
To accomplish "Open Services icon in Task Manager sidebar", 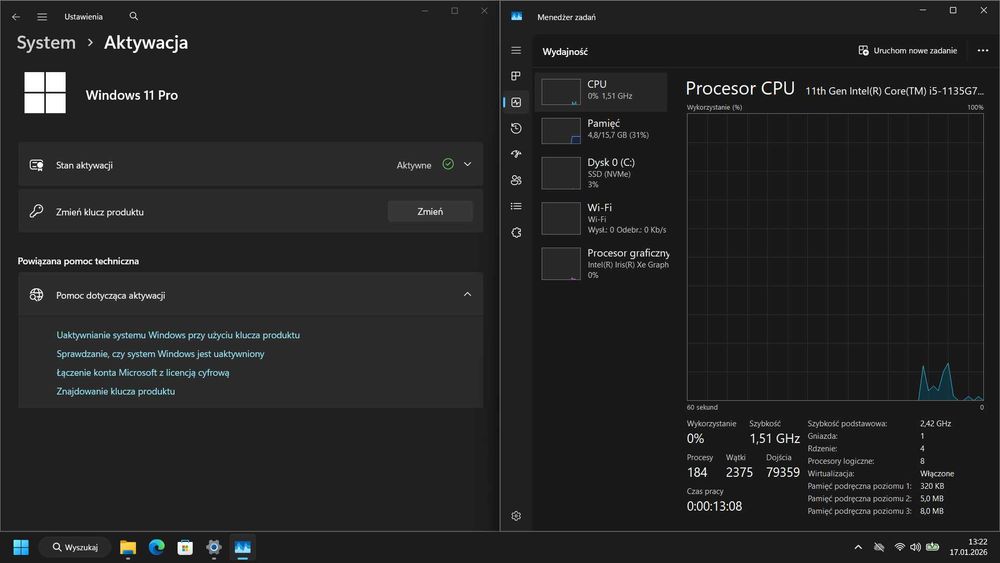I will [x=516, y=233].
